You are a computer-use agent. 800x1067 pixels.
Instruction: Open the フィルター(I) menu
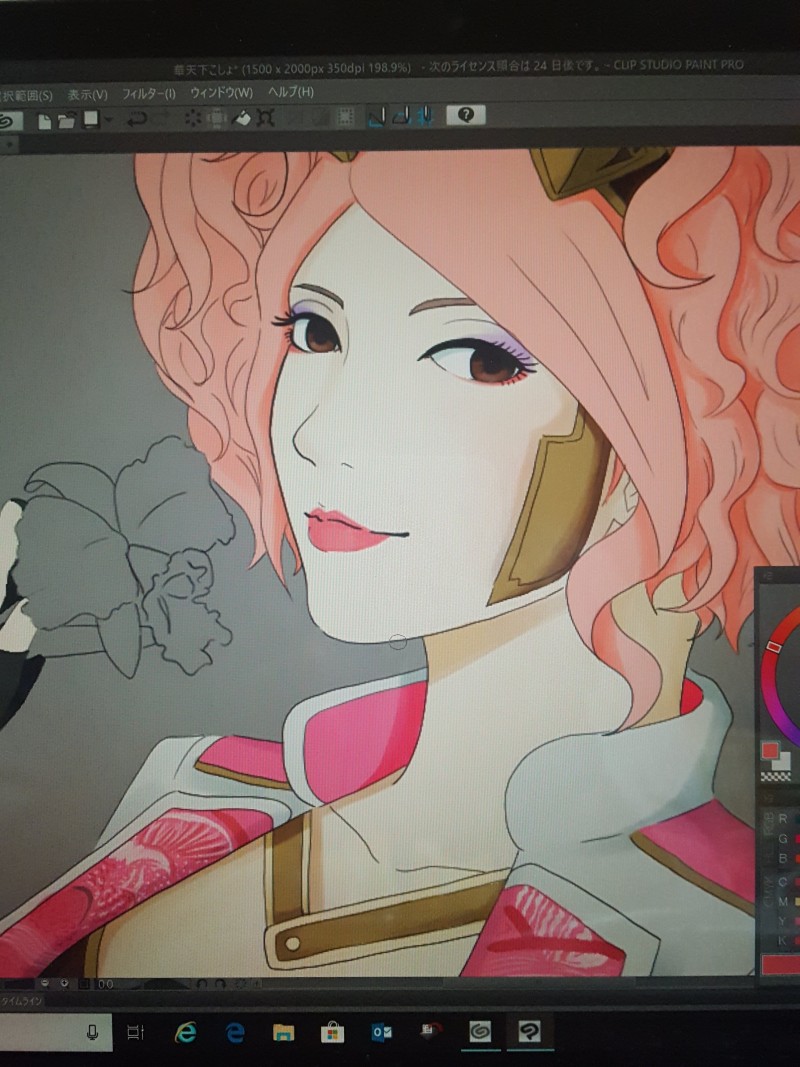tap(148, 93)
